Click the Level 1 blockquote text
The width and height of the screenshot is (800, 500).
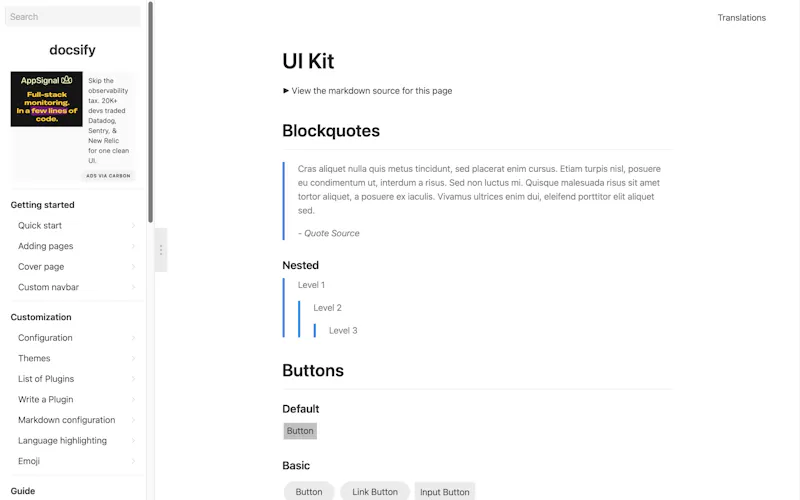tap(311, 285)
